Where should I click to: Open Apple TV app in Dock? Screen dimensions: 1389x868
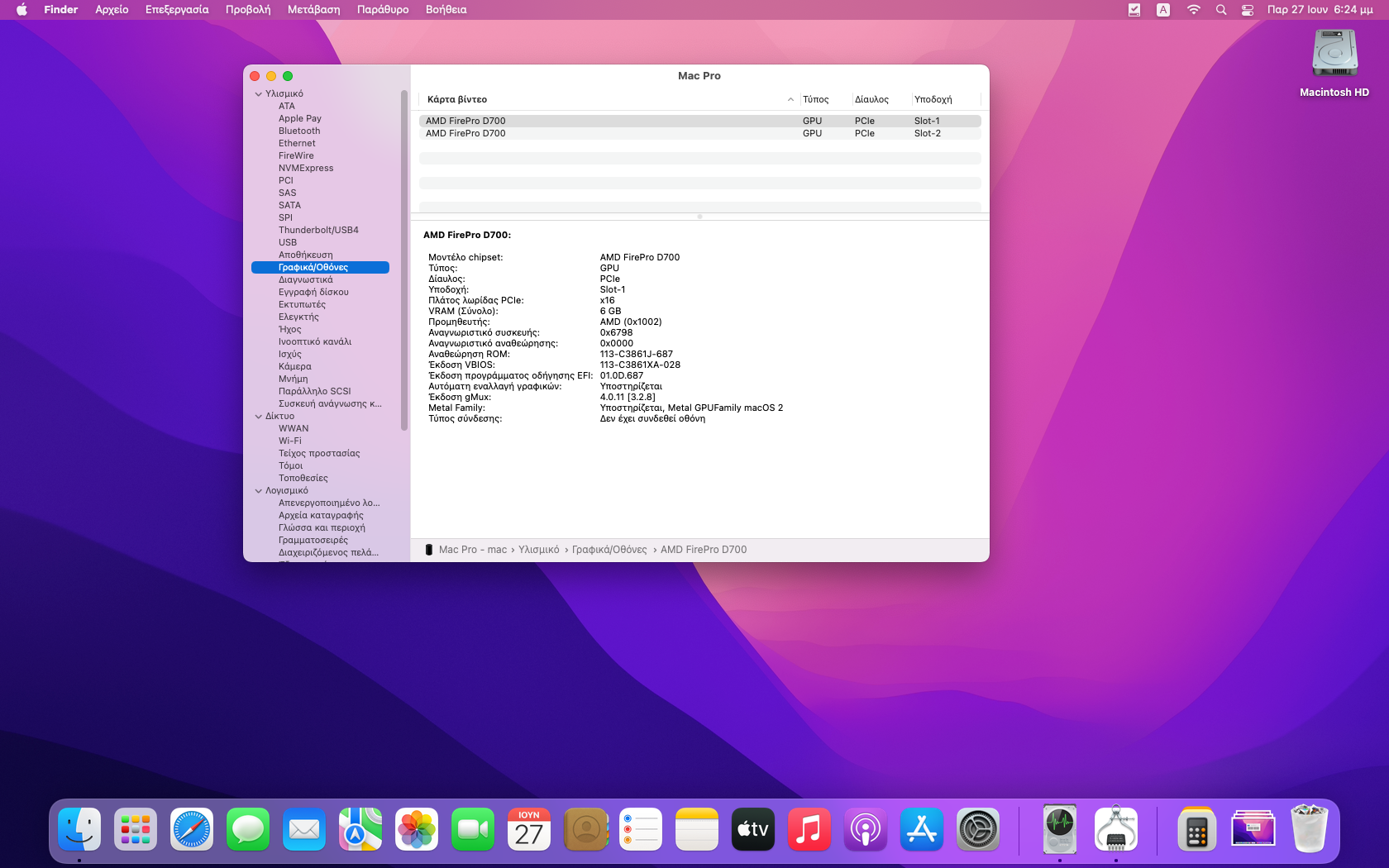753,829
